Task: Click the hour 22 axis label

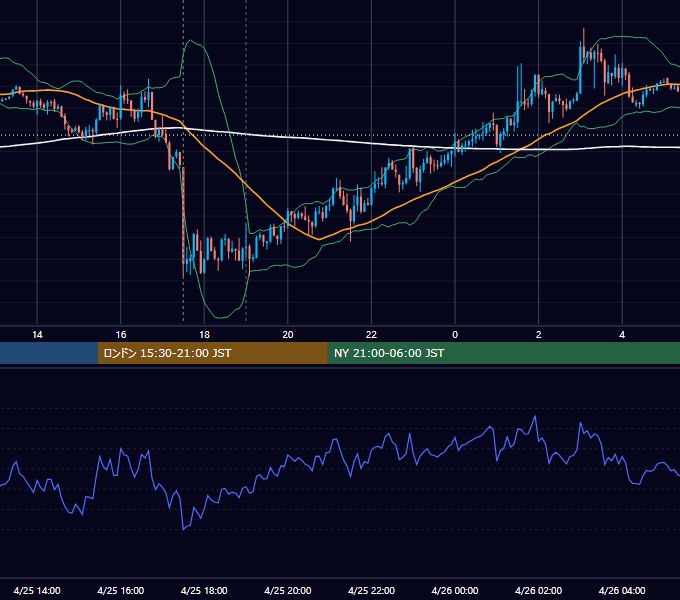Action: point(371,335)
